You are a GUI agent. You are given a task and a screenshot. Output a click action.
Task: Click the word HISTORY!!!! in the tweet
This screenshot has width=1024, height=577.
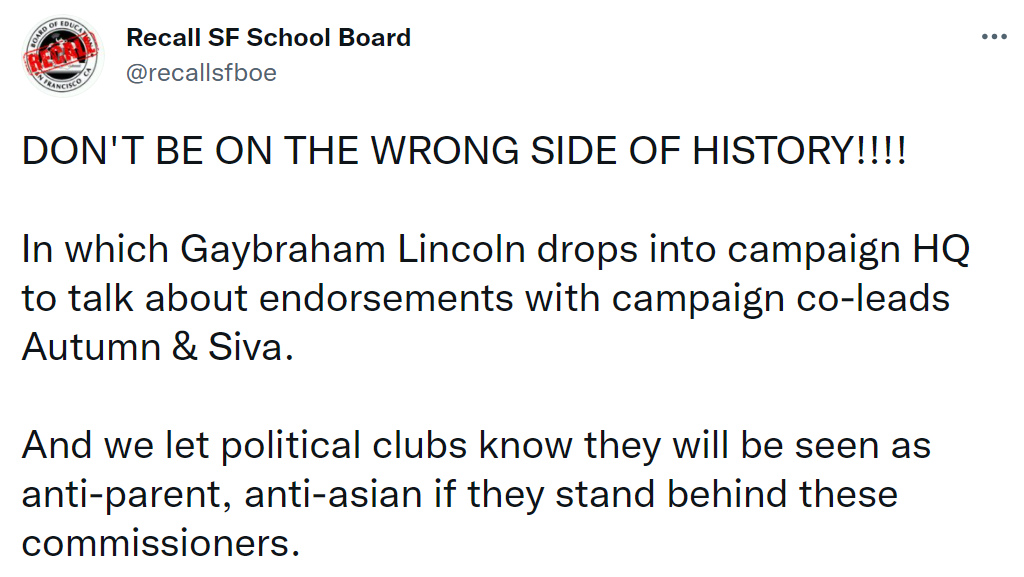799,151
